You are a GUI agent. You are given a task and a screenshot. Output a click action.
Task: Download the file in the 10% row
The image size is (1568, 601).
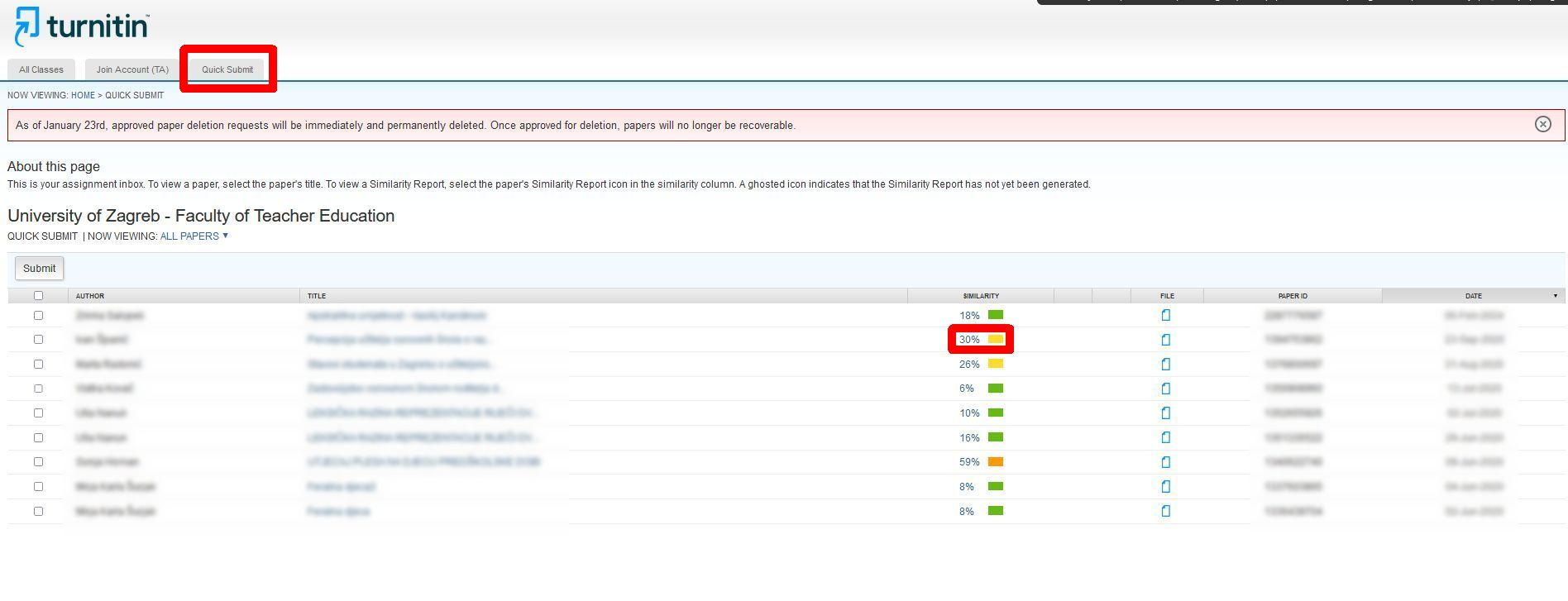click(x=1165, y=413)
